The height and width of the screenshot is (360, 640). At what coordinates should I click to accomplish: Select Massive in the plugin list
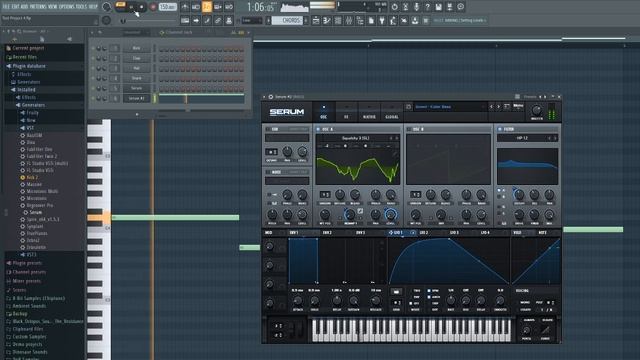click(34, 184)
